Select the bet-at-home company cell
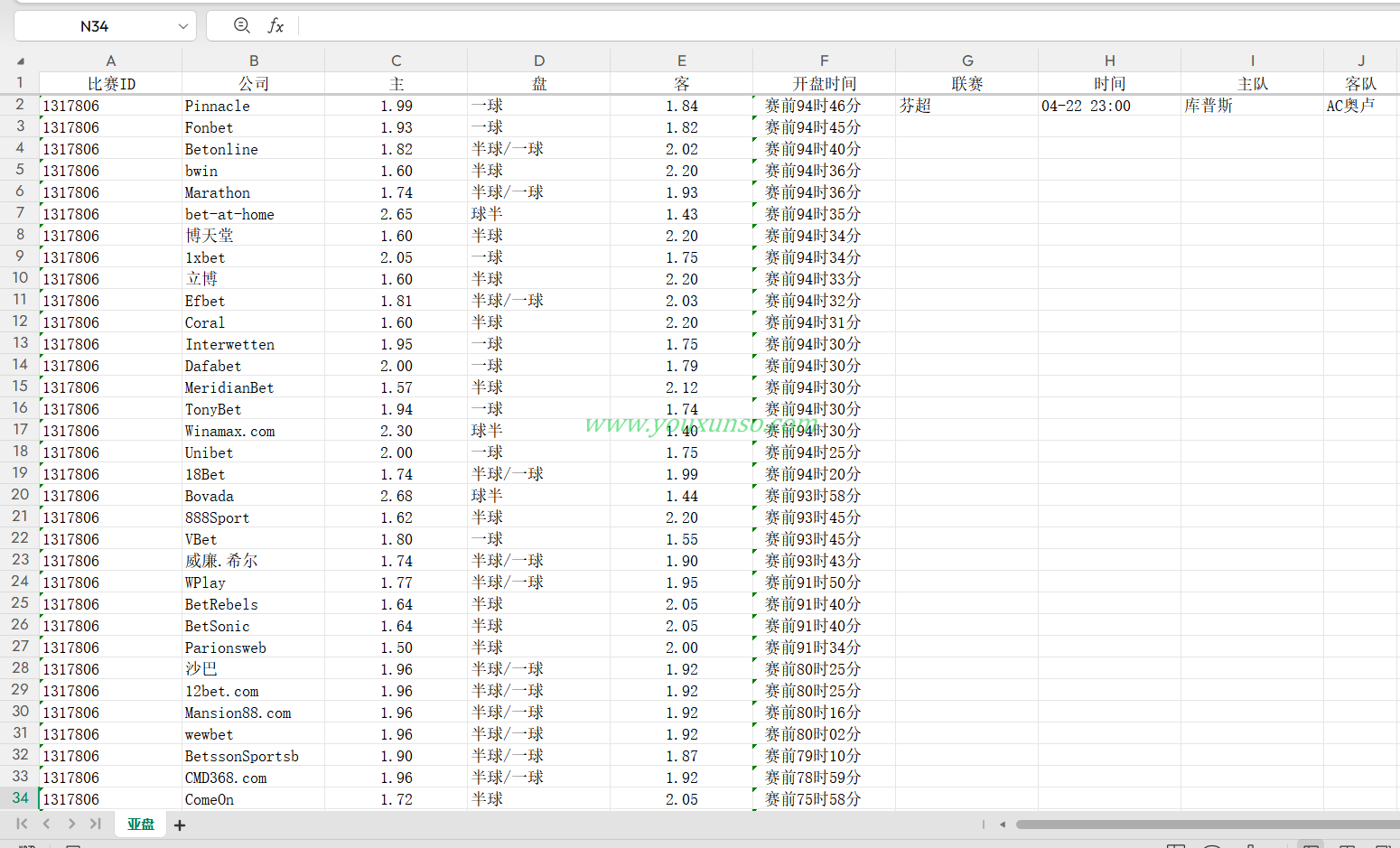 point(254,214)
